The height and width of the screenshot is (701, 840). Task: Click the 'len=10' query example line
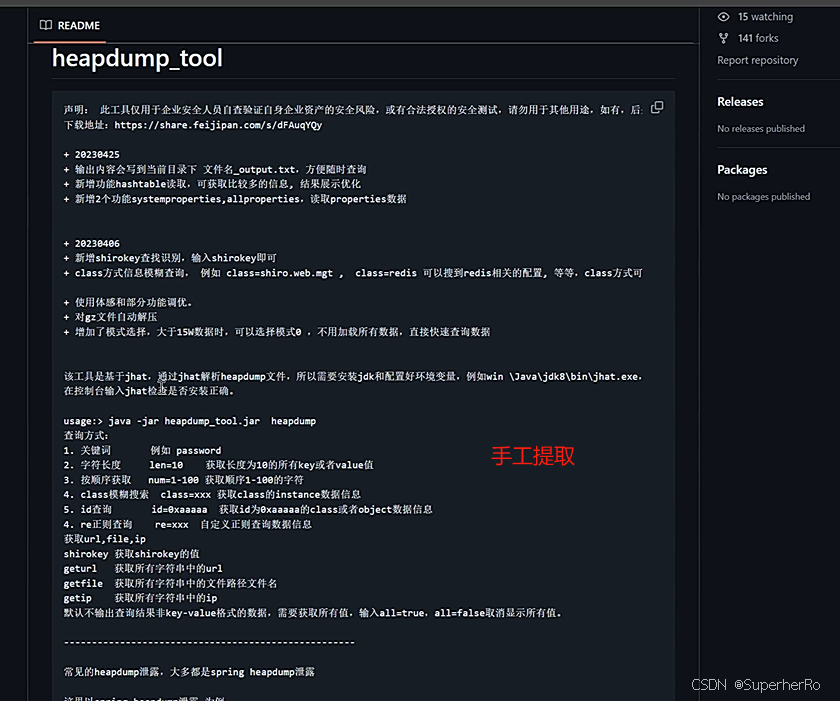coord(219,465)
